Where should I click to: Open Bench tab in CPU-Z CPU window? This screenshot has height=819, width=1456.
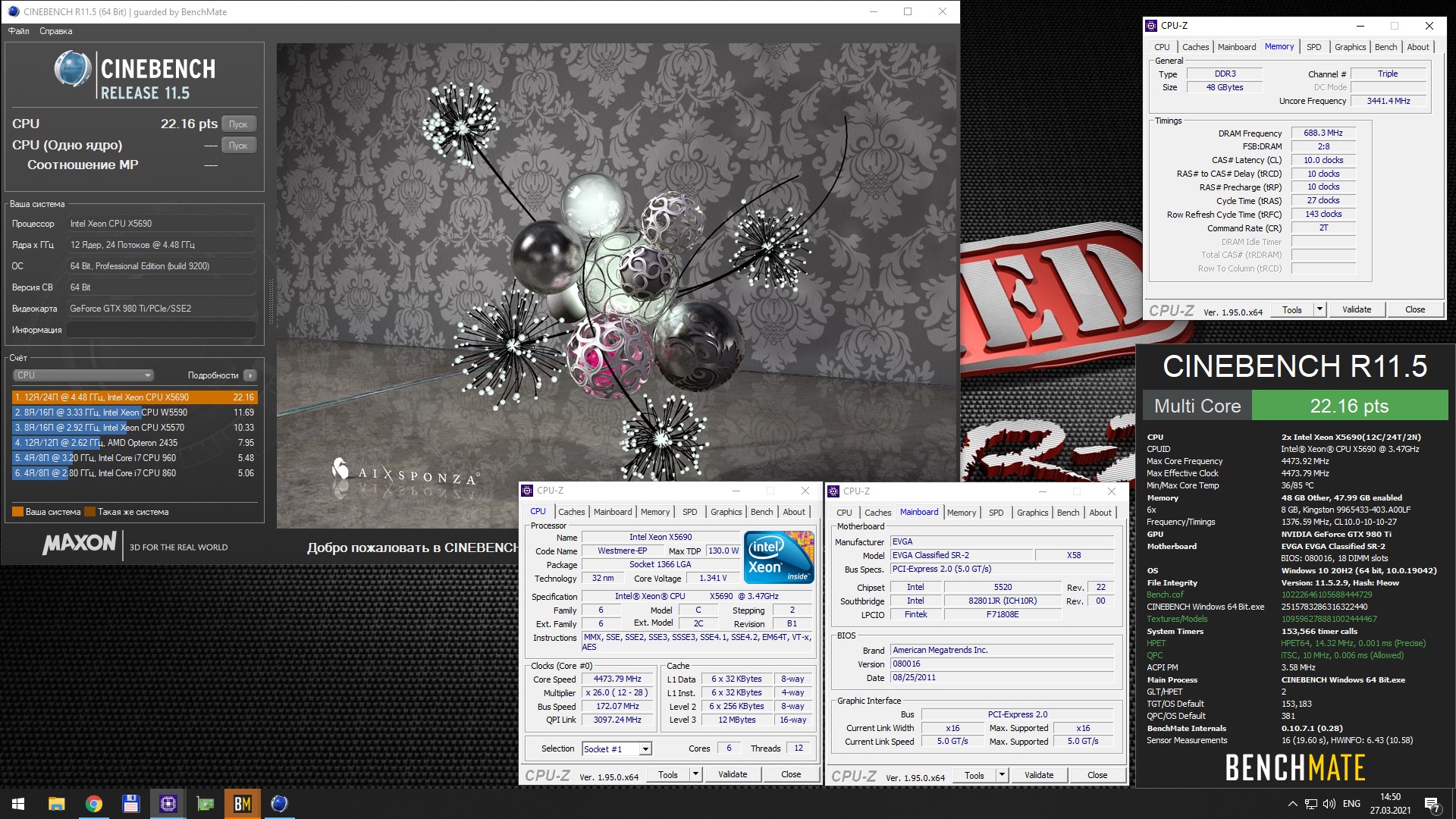[762, 512]
